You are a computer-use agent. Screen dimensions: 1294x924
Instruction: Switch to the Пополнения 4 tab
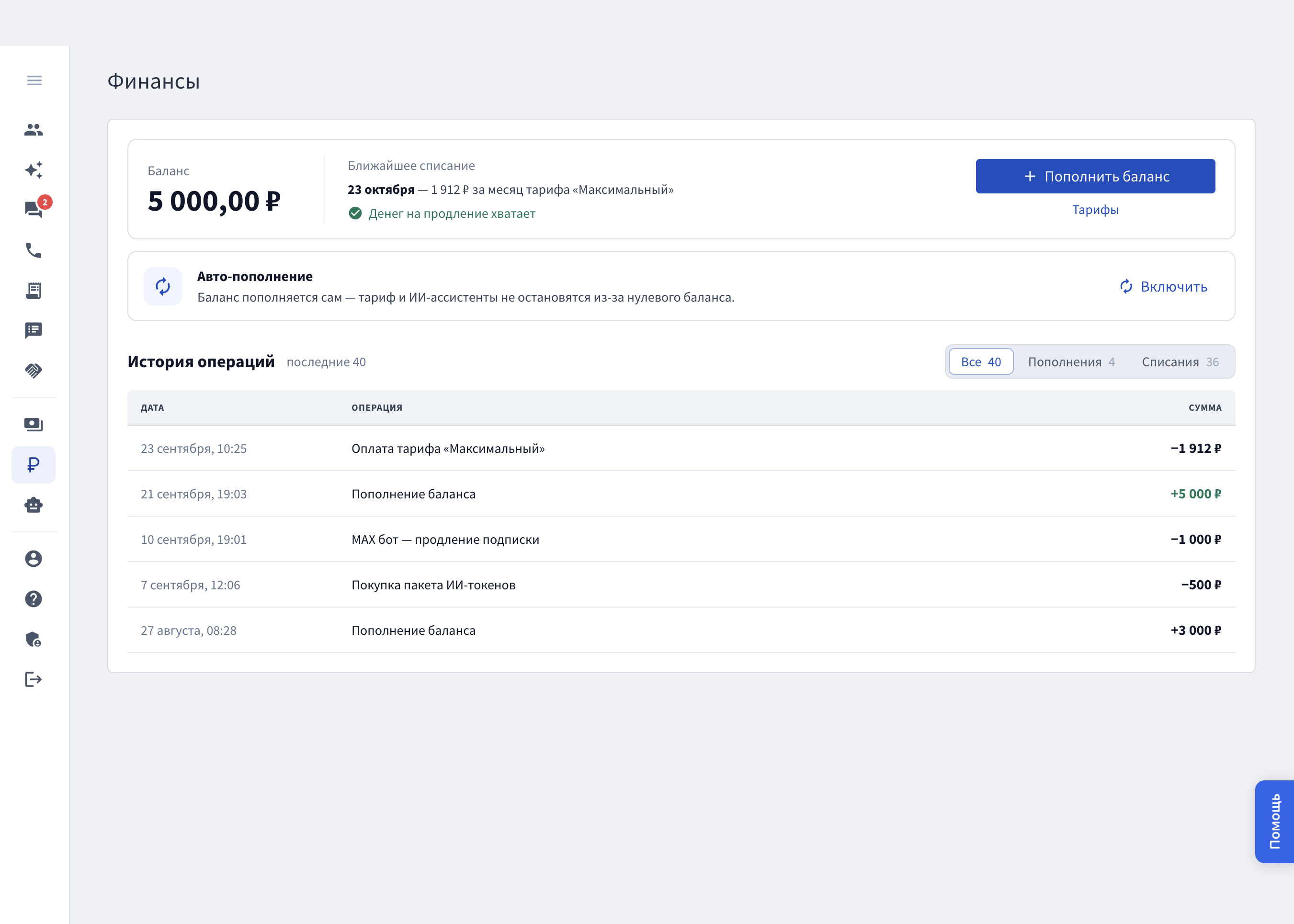point(1071,362)
